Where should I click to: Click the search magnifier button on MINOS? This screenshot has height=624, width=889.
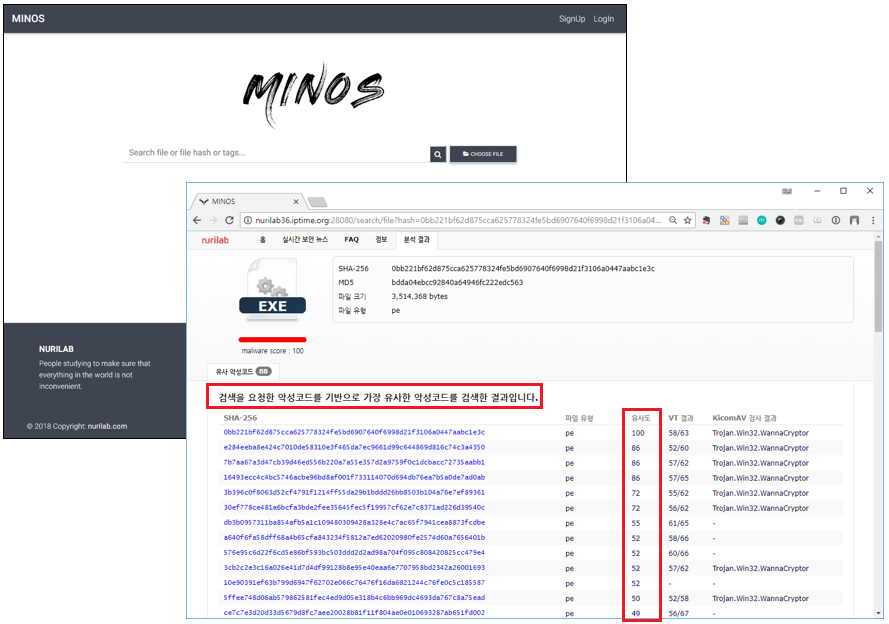438,154
